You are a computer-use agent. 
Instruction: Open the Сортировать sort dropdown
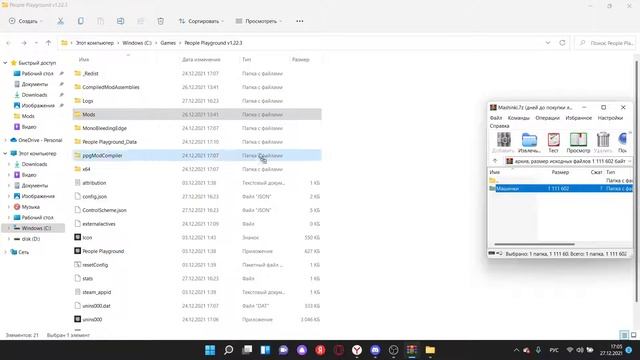(202, 21)
